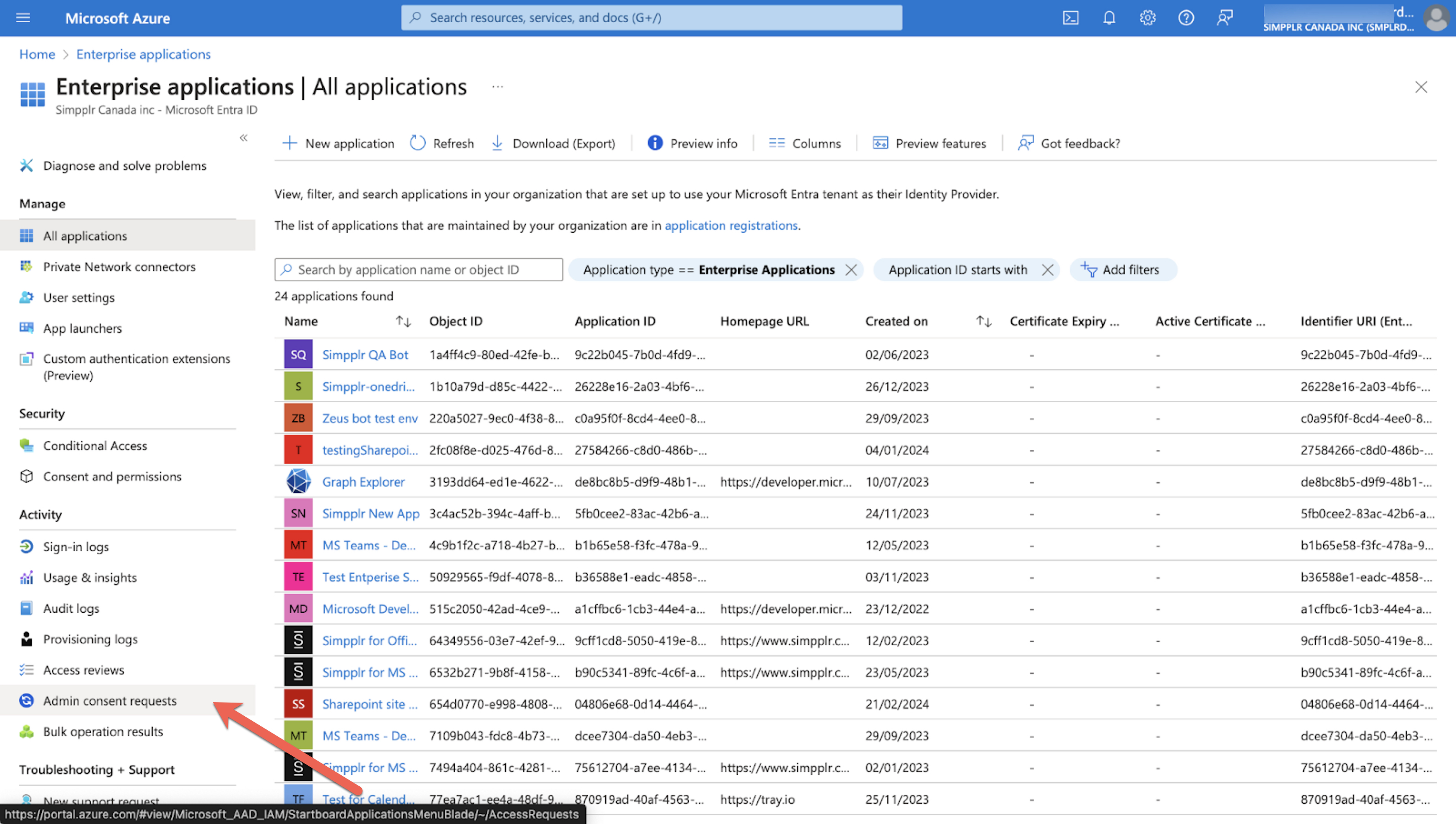This screenshot has width=1456, height=824.
Task: Open Cloud Shell from the top bar
Action: (x=1070, y=18)
